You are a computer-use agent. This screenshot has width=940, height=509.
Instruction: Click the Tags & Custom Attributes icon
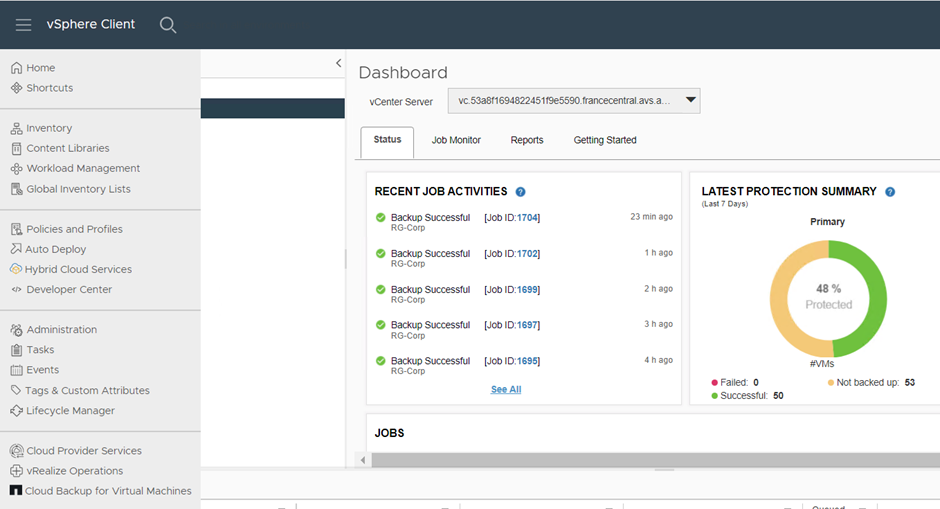tap(16, 390)
